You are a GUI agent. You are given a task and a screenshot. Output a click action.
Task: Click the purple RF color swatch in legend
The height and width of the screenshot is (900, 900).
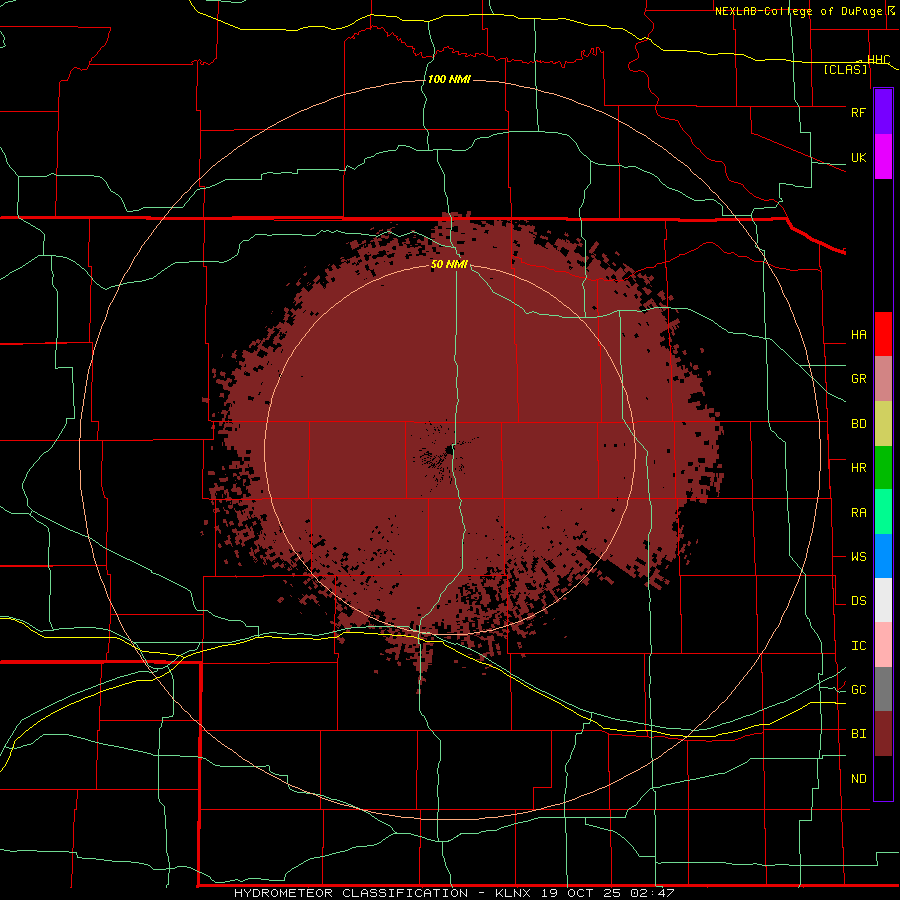(883, 111)
